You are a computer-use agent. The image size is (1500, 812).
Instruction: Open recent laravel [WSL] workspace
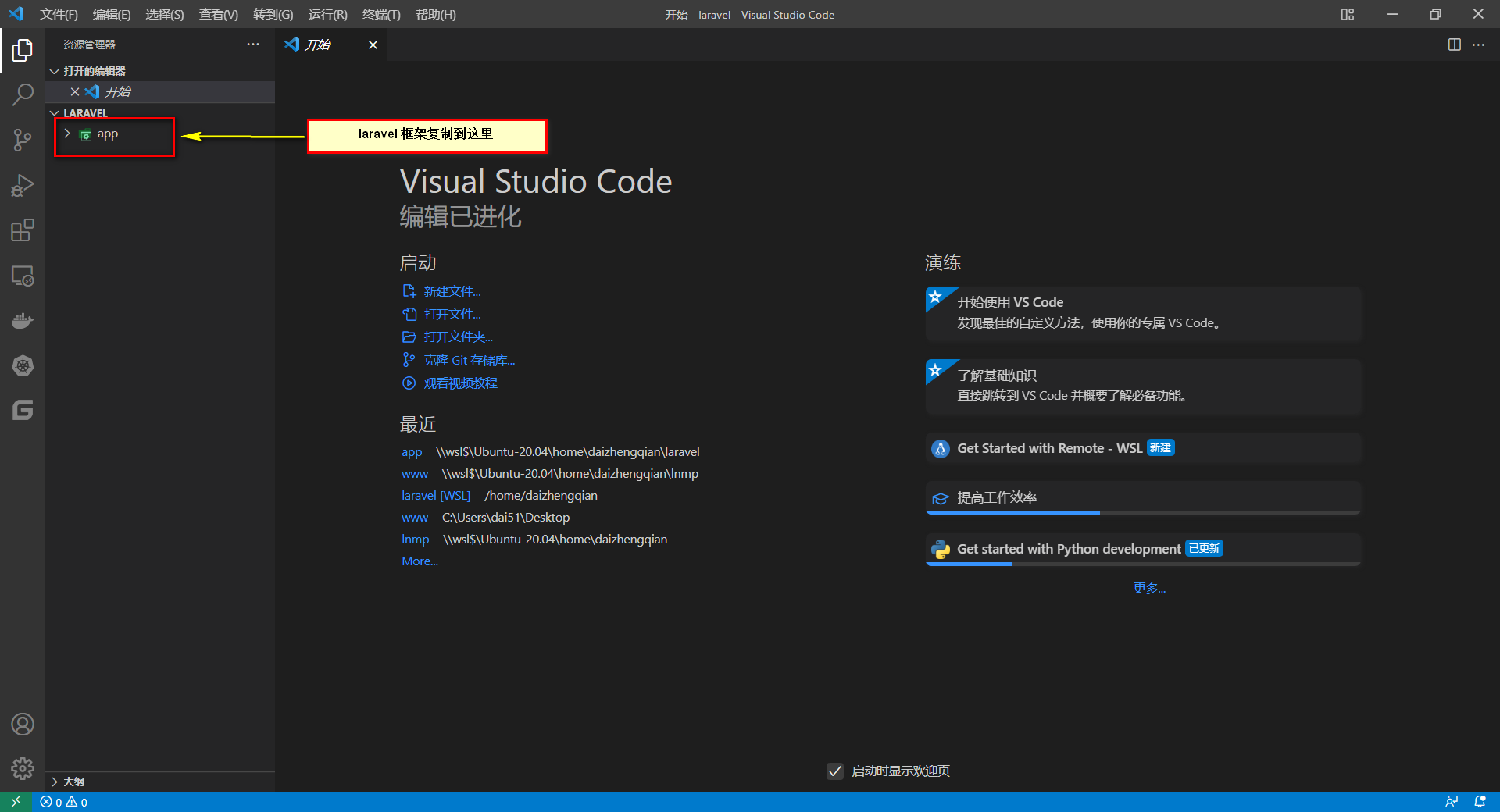pos(436,495)
